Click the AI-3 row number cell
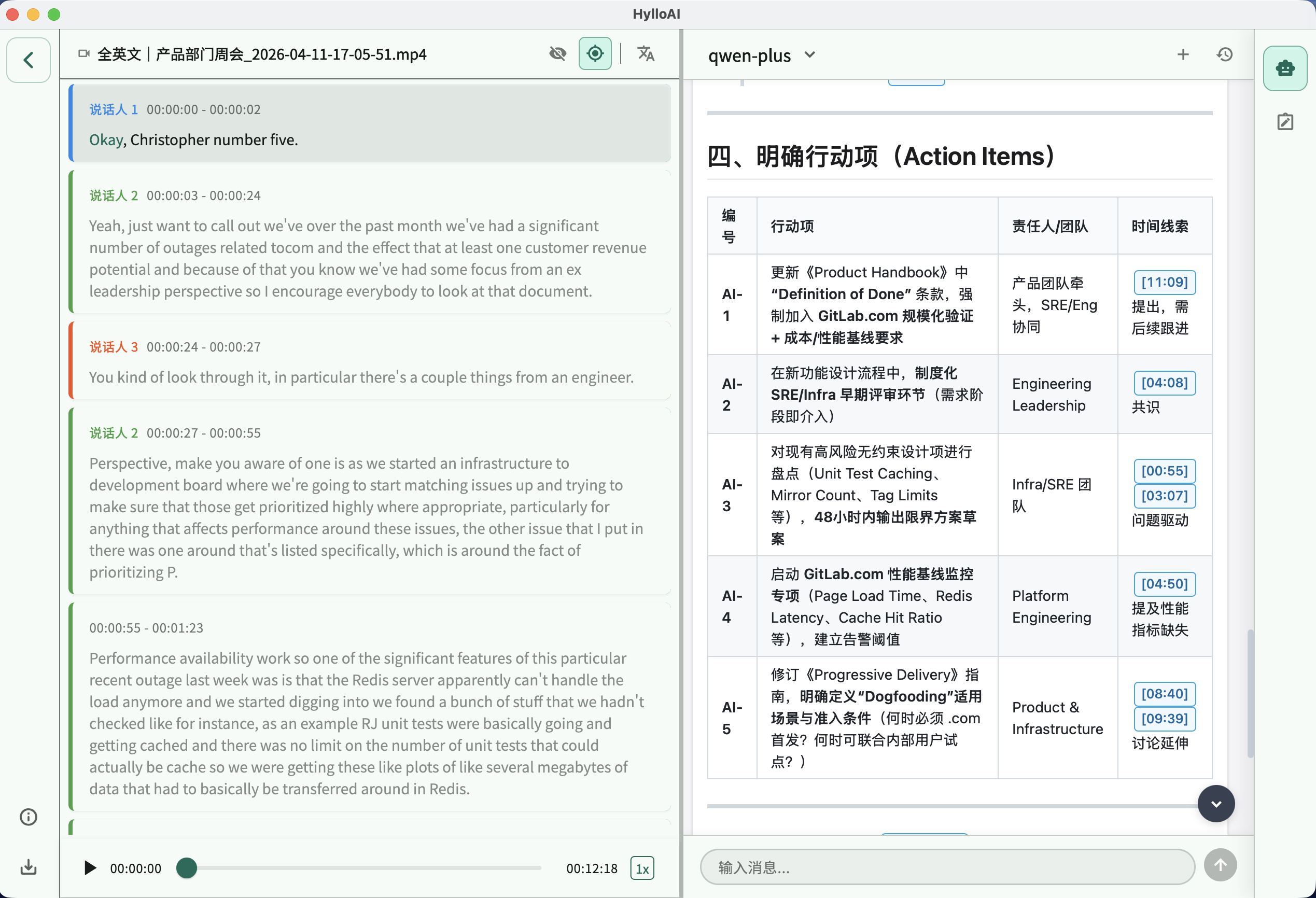The width and height of the screenshot is (1316, 898). 732,495
